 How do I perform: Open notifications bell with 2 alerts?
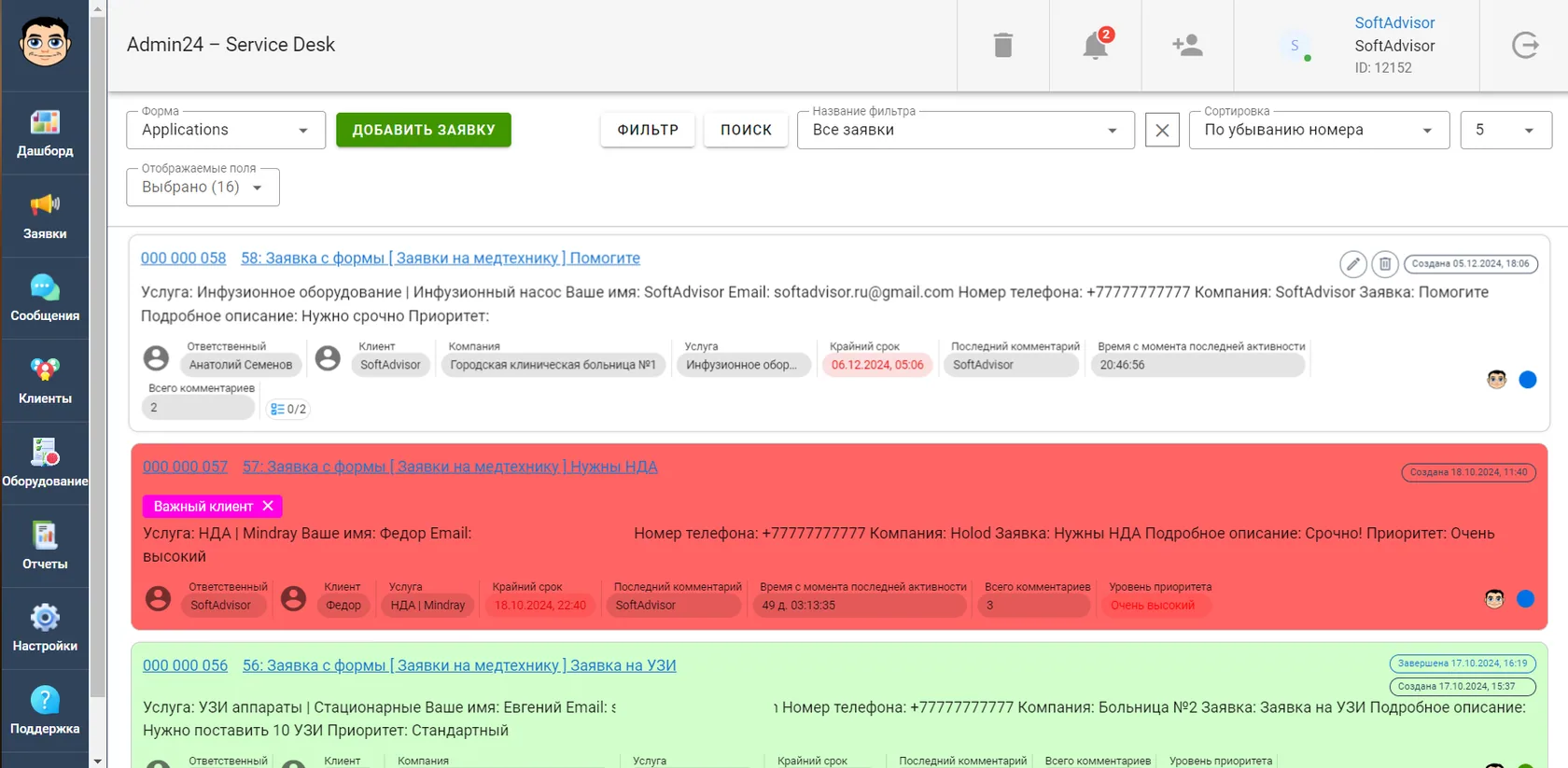pos(1096,44)
